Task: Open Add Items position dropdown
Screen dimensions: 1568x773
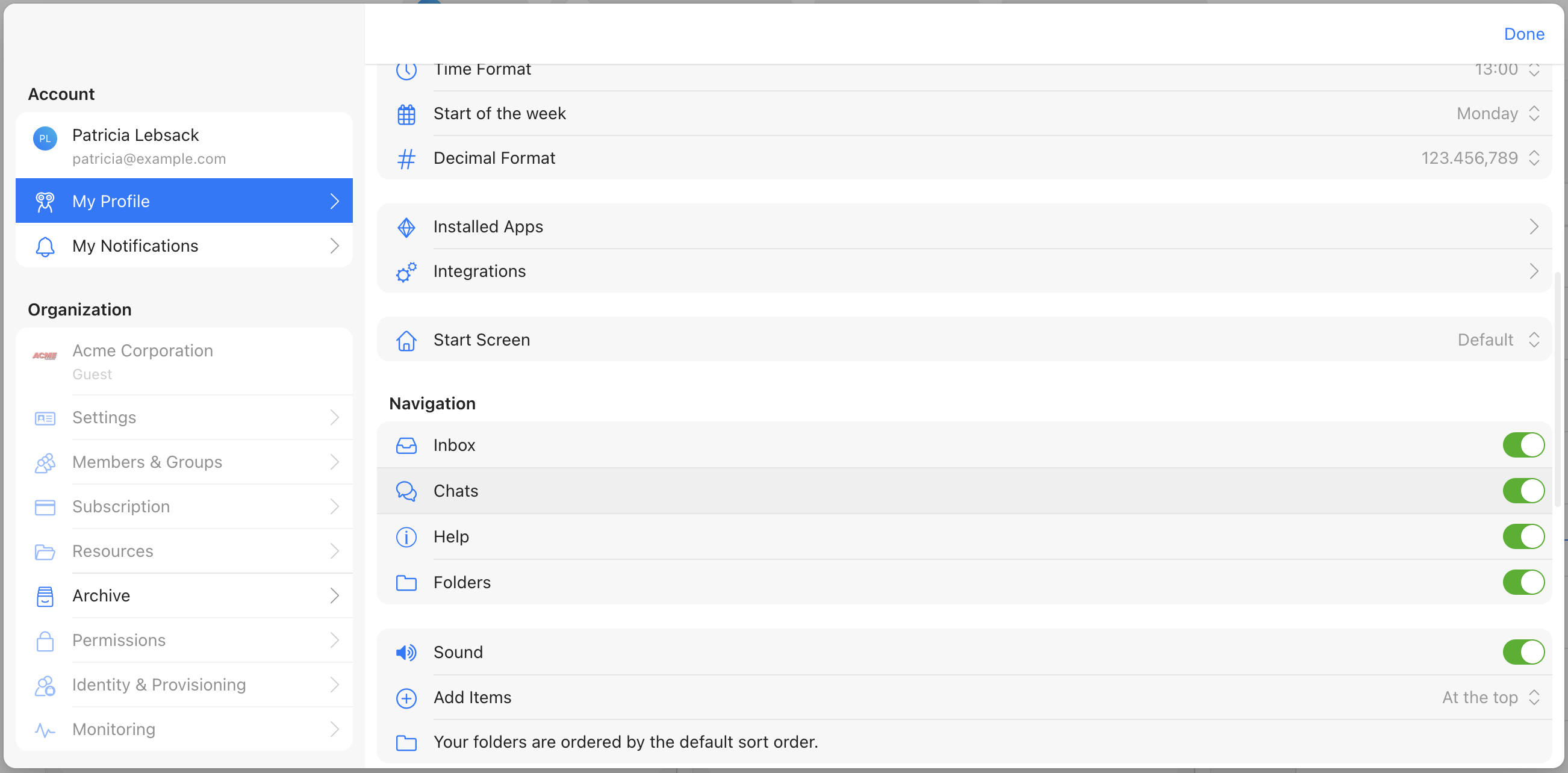Action: 1490,698
